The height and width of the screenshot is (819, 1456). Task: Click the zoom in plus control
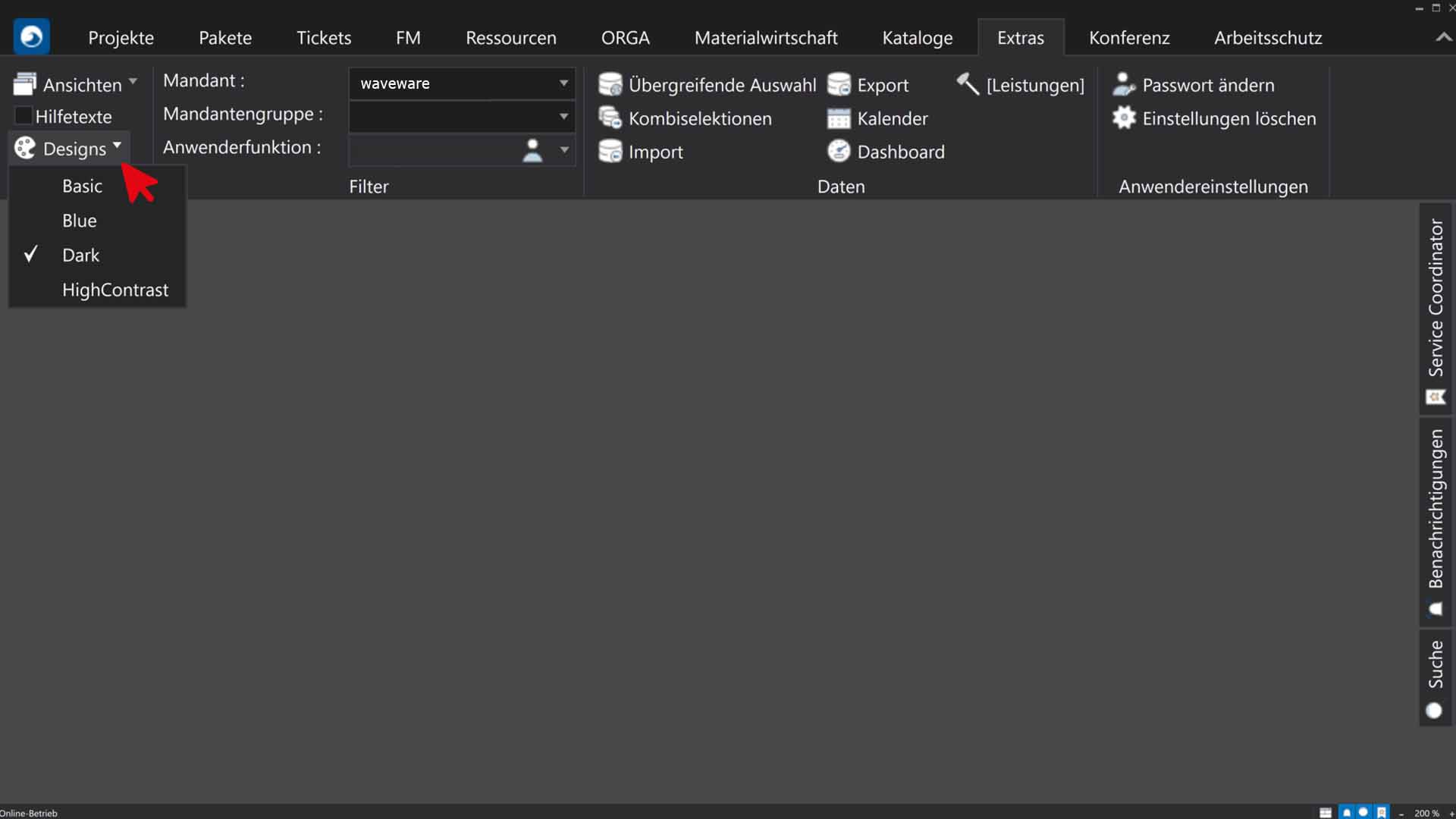(1451, 813)
